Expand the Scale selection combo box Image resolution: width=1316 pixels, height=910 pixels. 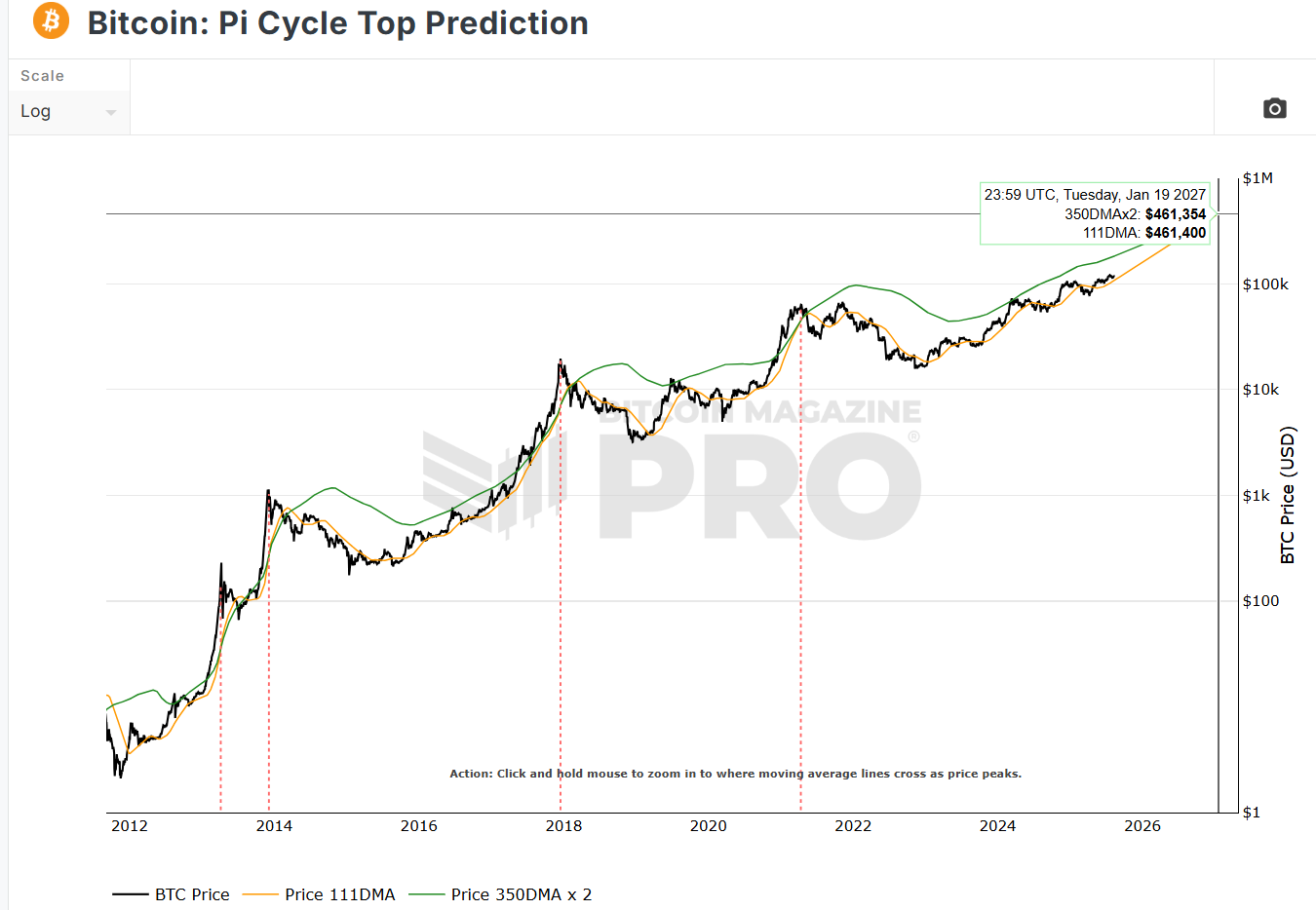68,111
